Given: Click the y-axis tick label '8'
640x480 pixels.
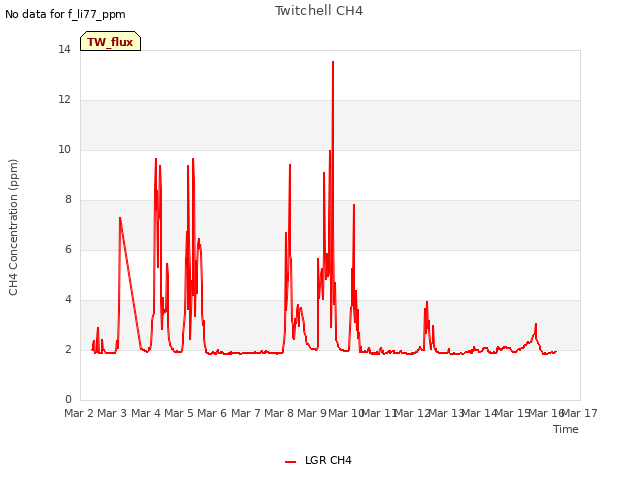Looking at the screenshot, I should (x=68, y=199).
